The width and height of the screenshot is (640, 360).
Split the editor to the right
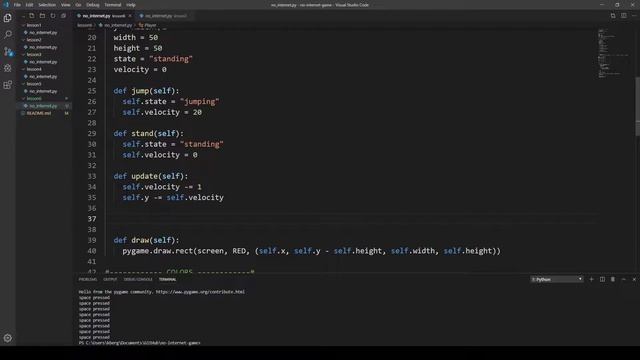coord(624,16)
